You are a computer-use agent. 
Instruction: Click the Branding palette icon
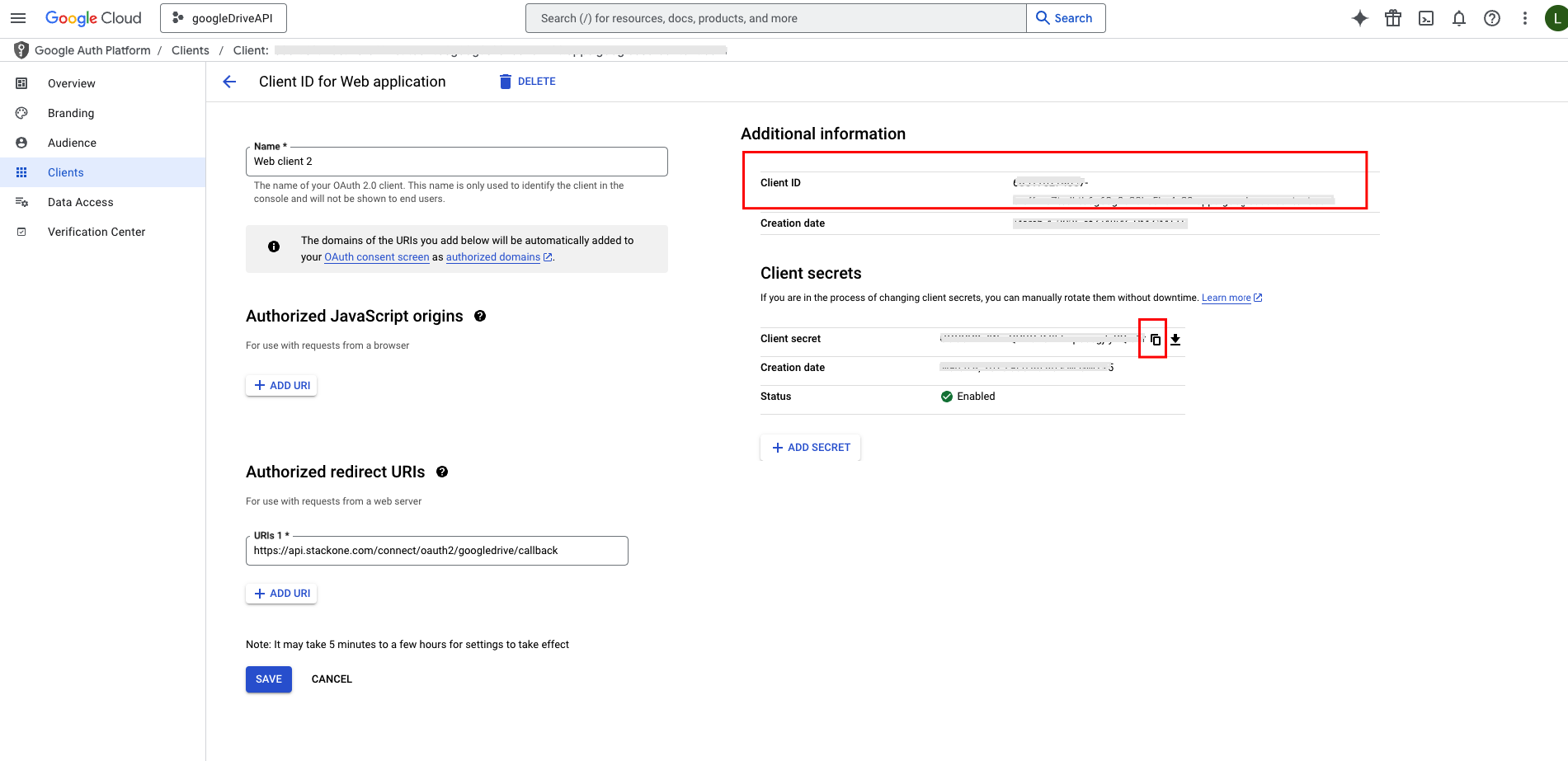tap(21, 113)
